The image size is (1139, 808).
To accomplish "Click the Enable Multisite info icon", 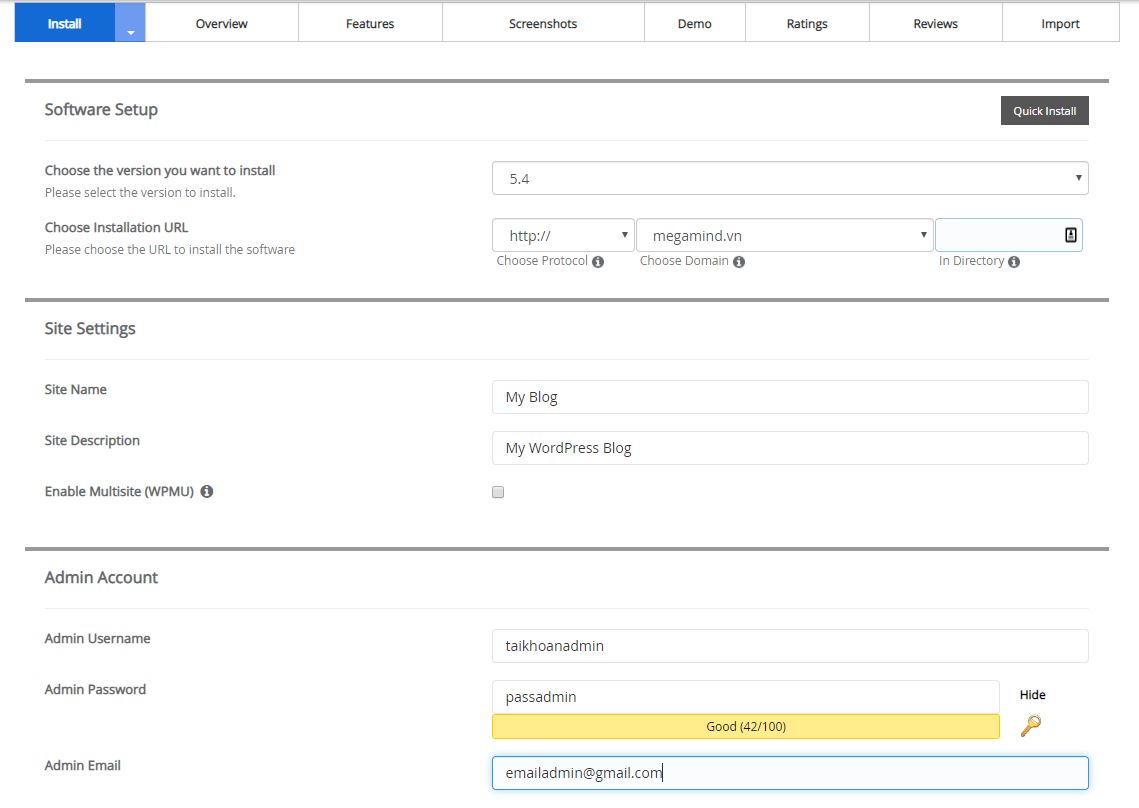I will click(206, 492).
